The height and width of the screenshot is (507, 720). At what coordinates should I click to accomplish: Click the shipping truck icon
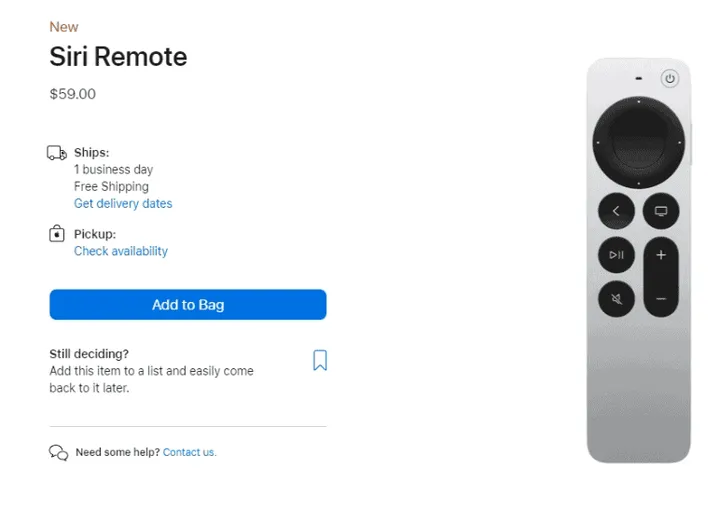click(x=57, y=153)
